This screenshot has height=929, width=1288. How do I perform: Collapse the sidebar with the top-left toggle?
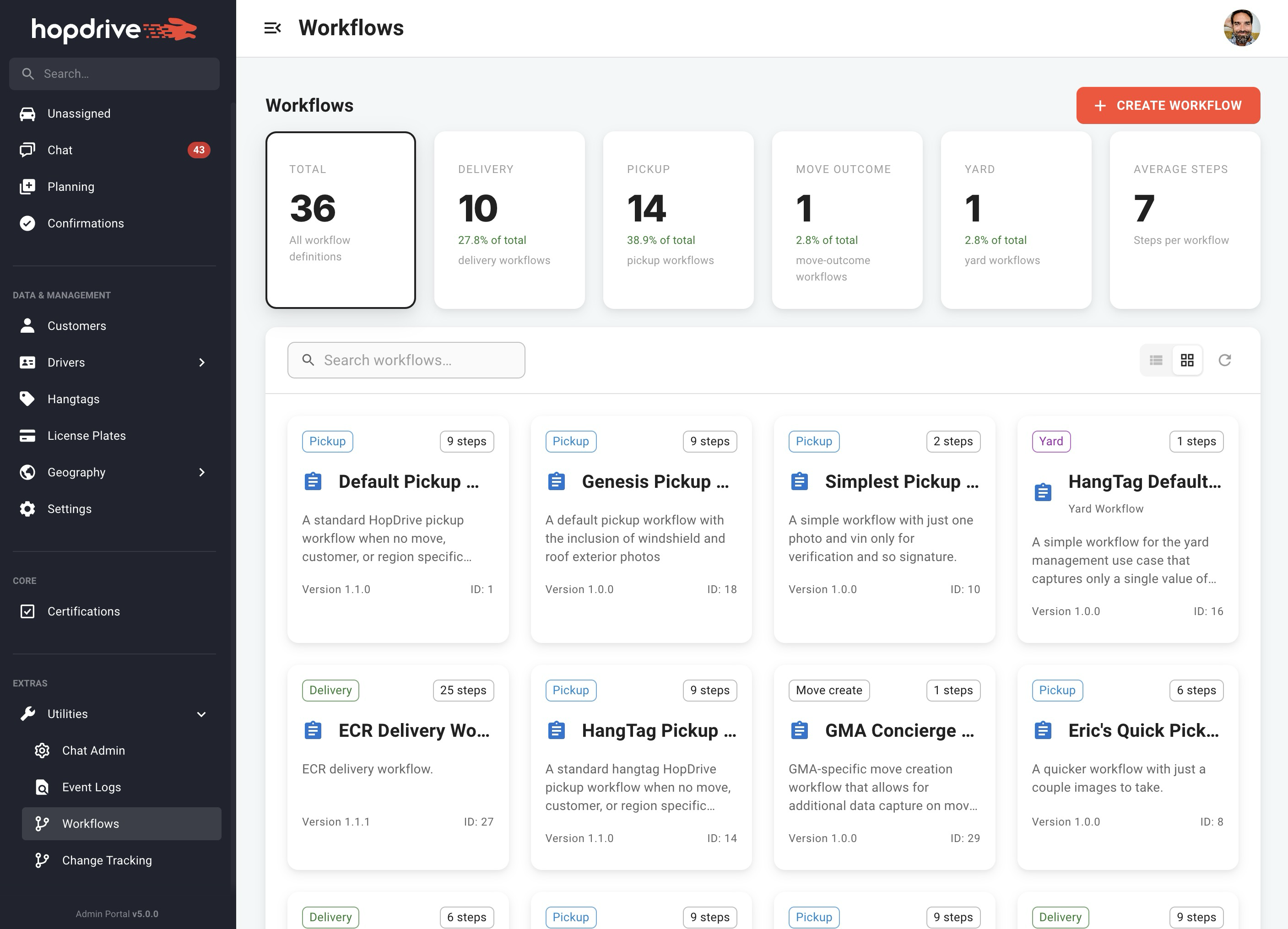273,27
